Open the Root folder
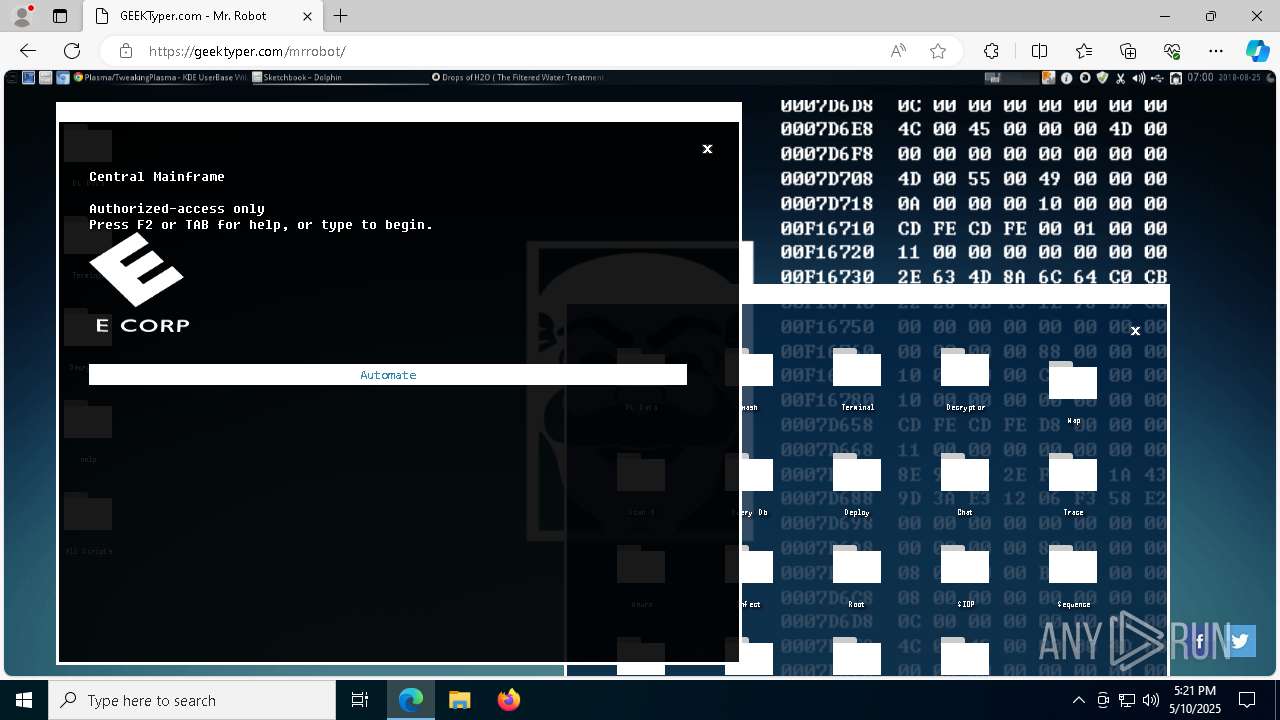 (x=857, y=577)
